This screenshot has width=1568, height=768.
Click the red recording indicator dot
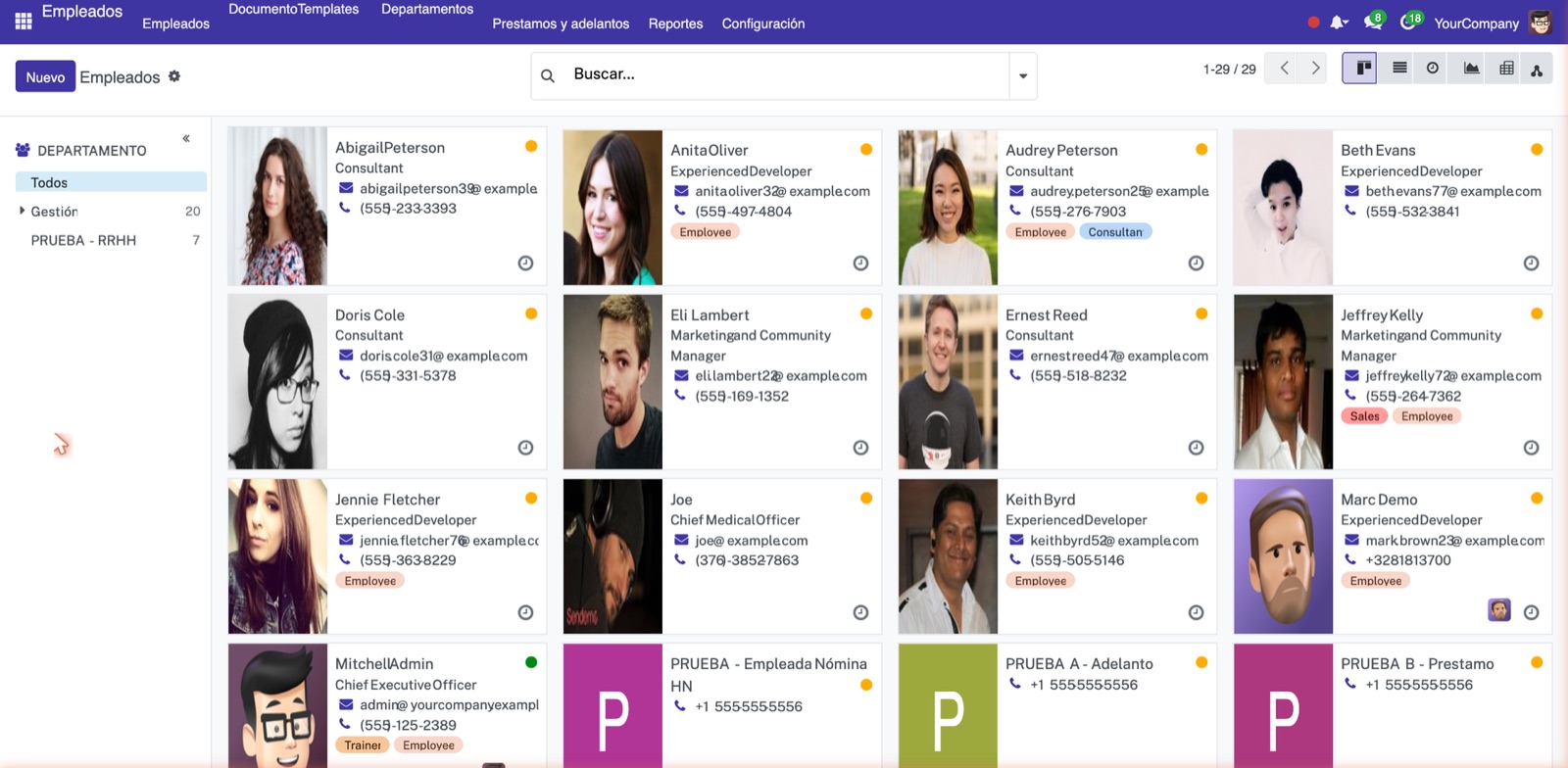pos(1313,23)
